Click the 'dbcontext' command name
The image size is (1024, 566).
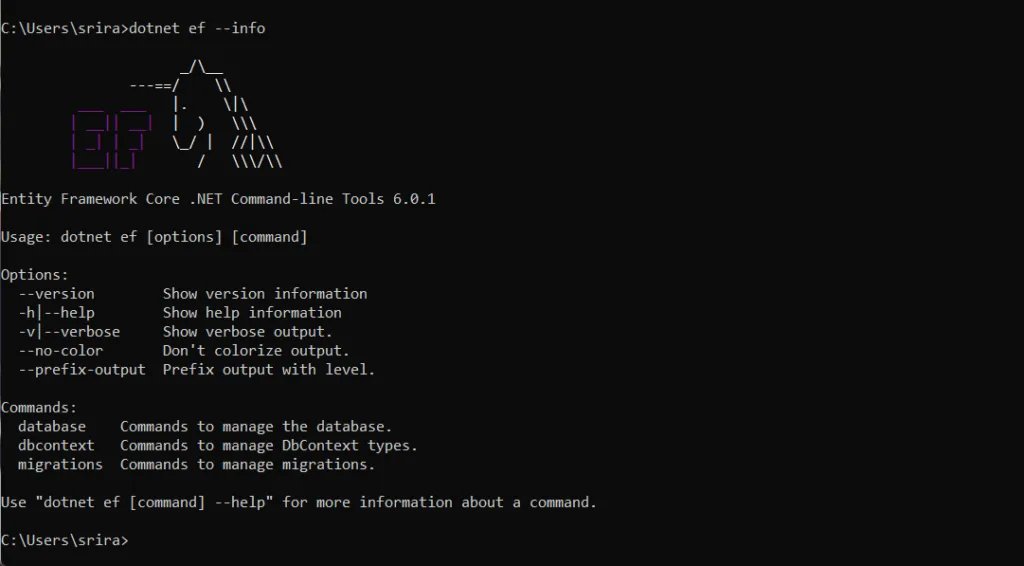(56, 445)
